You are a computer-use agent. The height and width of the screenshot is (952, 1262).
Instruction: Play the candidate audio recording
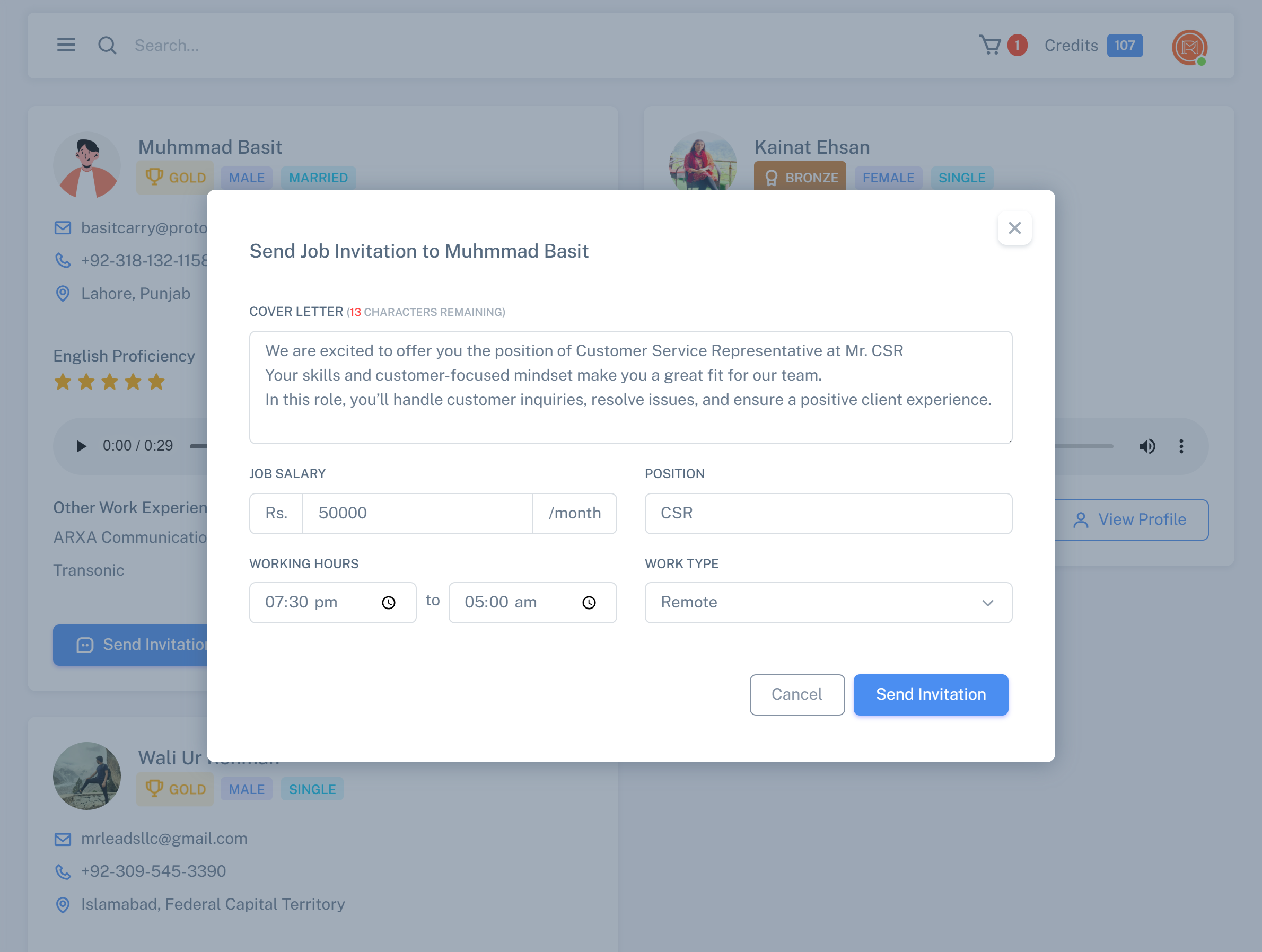tap(81, 446)
